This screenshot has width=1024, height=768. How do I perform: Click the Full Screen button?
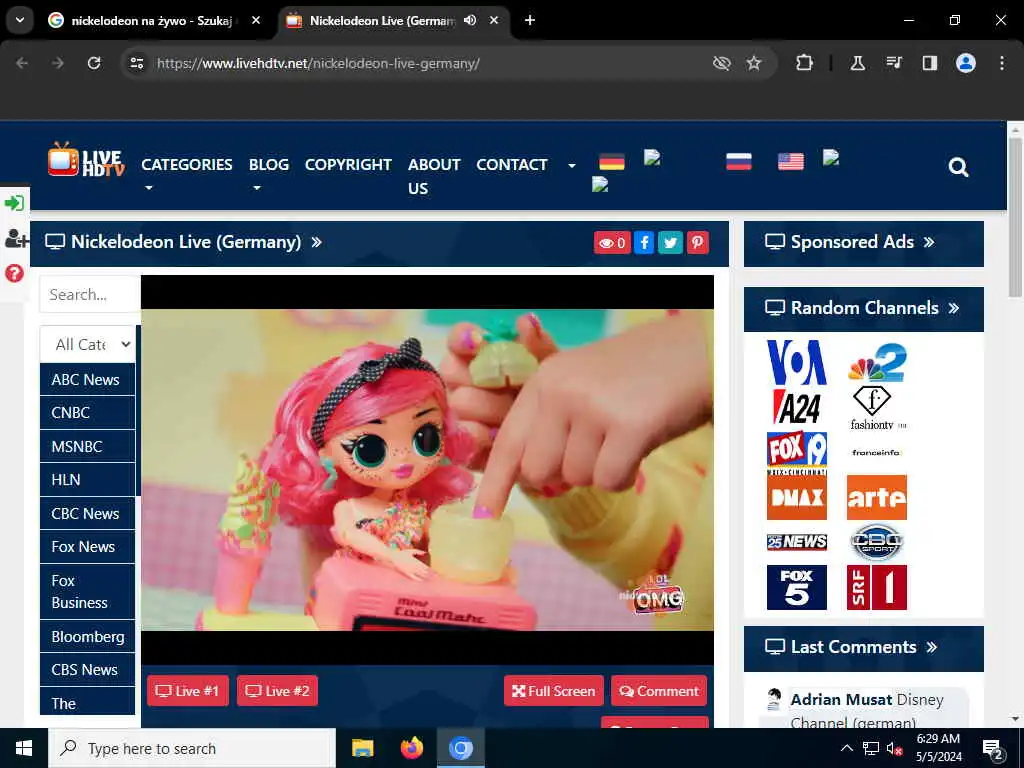pyautogui.click(x=554, y=691)
